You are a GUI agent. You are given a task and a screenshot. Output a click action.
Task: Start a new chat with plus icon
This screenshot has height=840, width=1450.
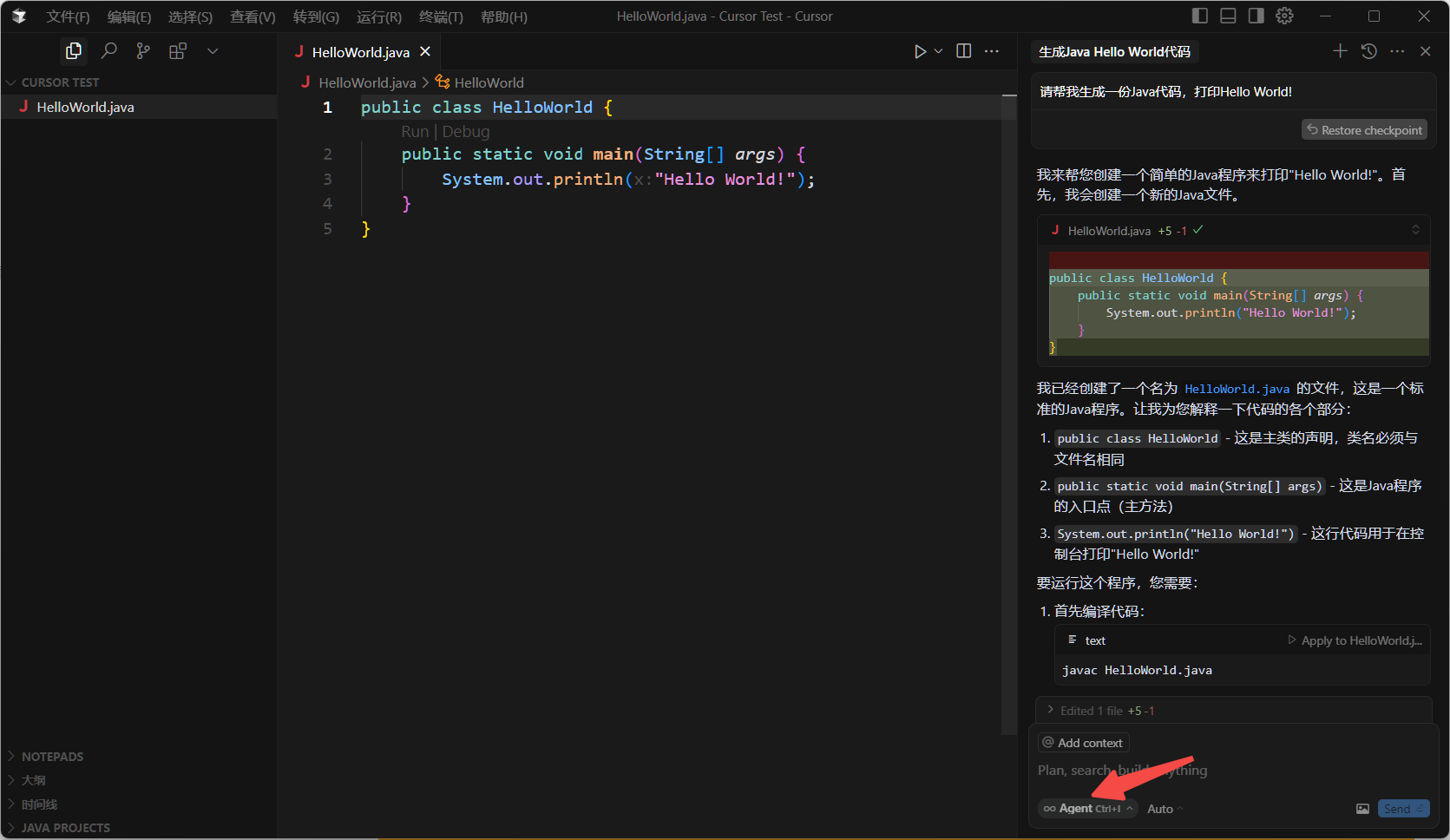tap(1340, 51)
